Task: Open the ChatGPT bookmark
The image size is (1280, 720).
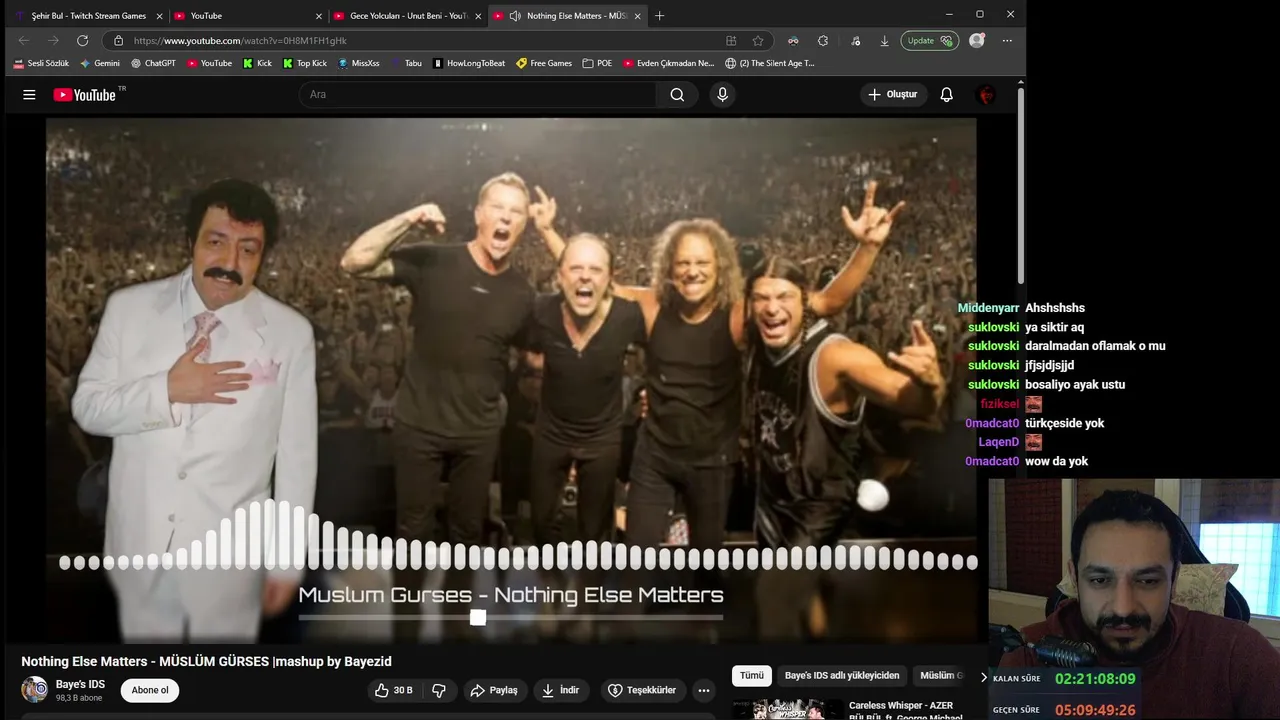Action: point(153,63)
